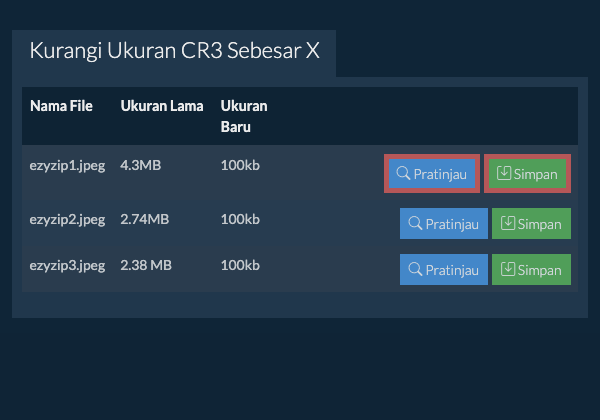The image size is (600, 420).
Task: Select the ezyzip2.jpeg file name
Action: tap(67, 219)
